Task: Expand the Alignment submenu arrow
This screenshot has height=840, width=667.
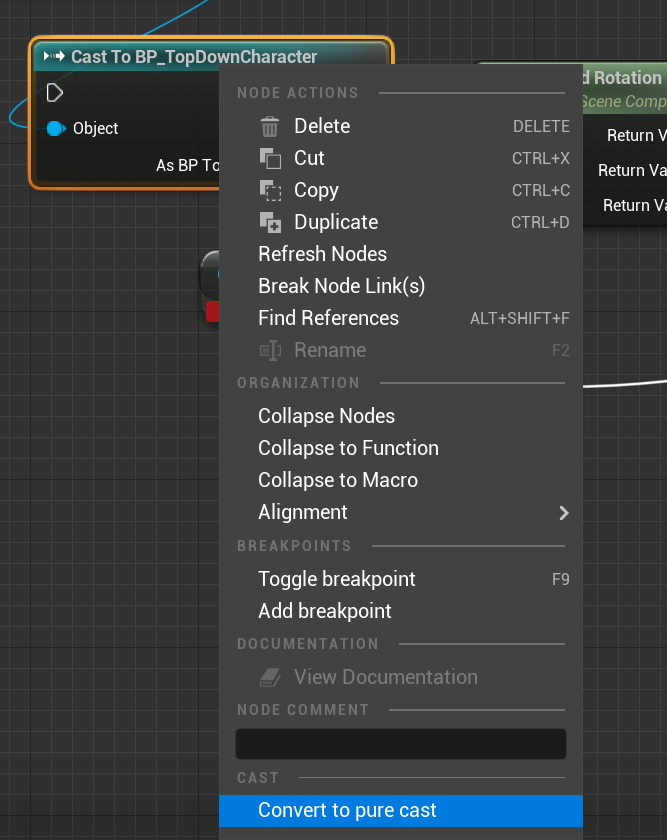Action: coord(564,513)
